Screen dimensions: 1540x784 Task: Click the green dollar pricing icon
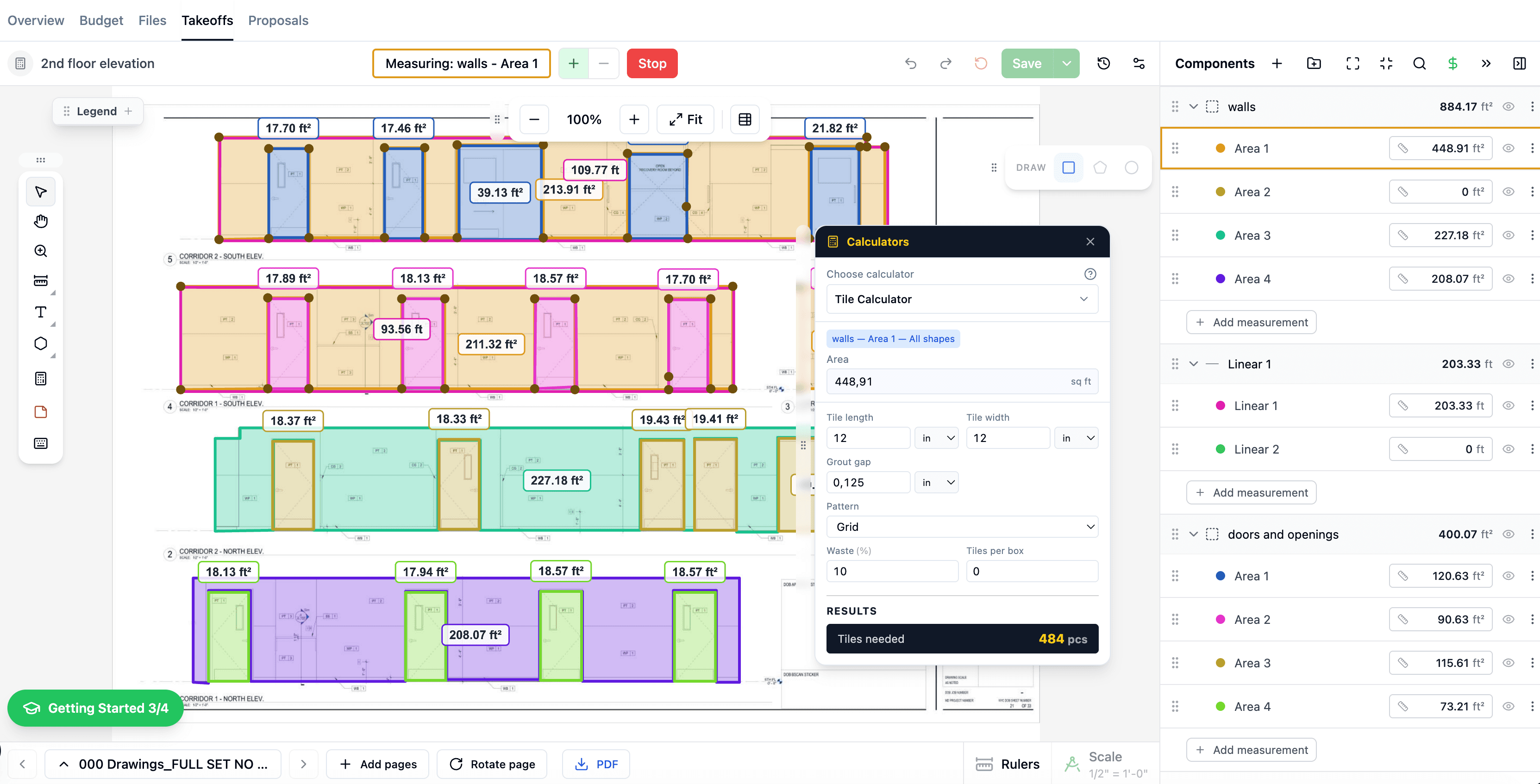(x=1452, y=63)
